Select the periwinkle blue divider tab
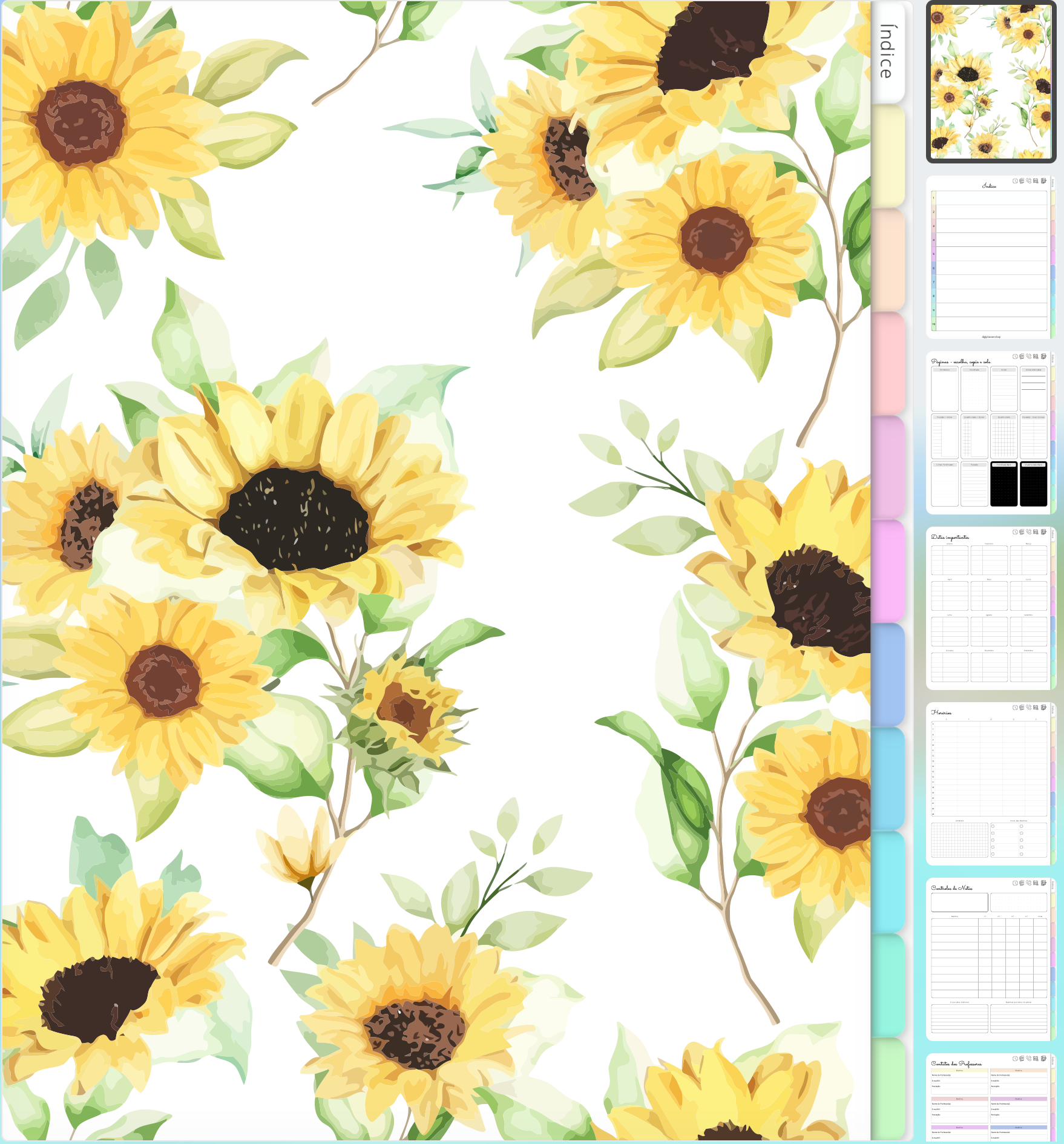Viewport: 1064px width, 1144px height. coord(887,674)
